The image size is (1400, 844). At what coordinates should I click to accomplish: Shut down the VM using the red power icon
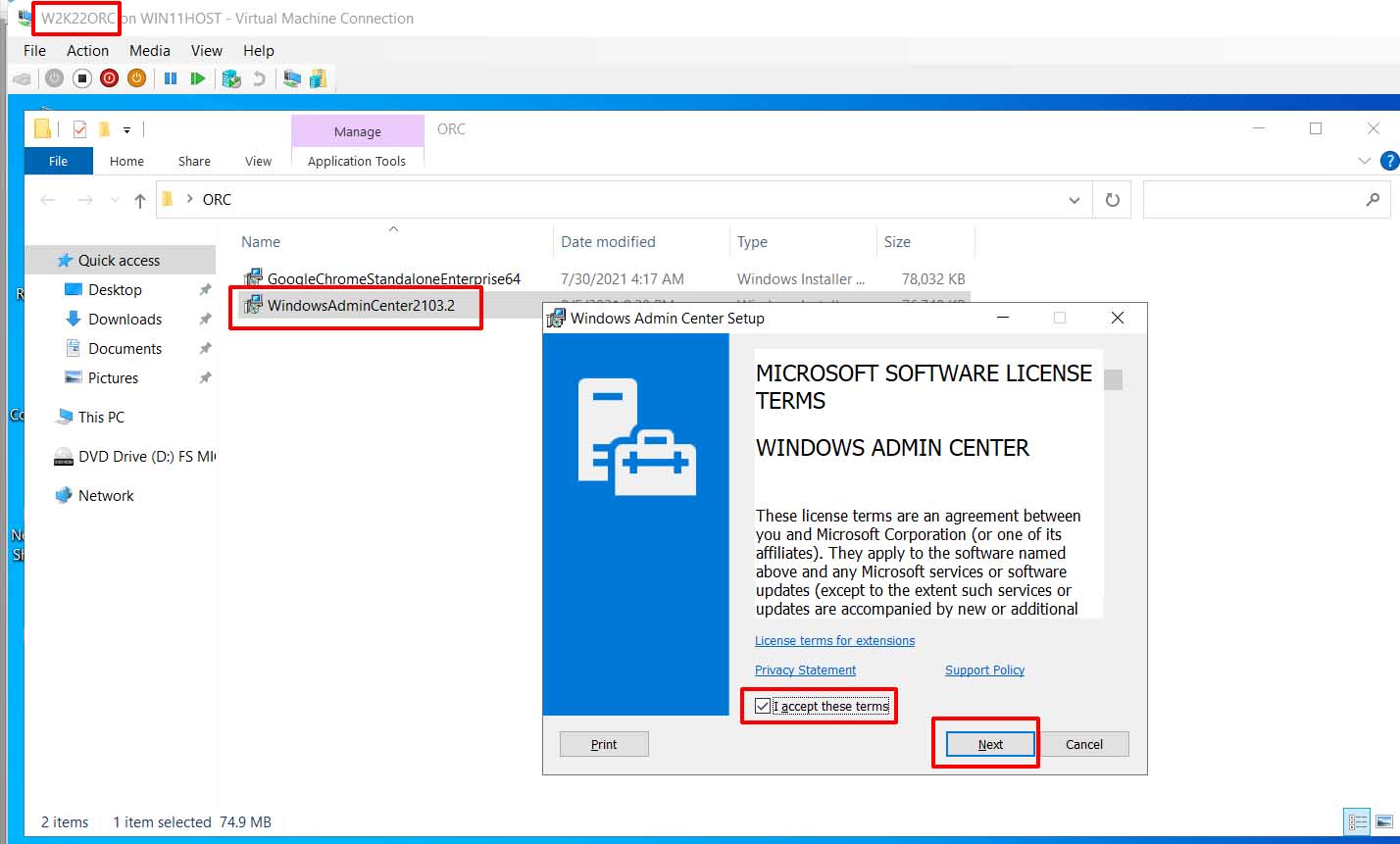(x=110, y=78)
